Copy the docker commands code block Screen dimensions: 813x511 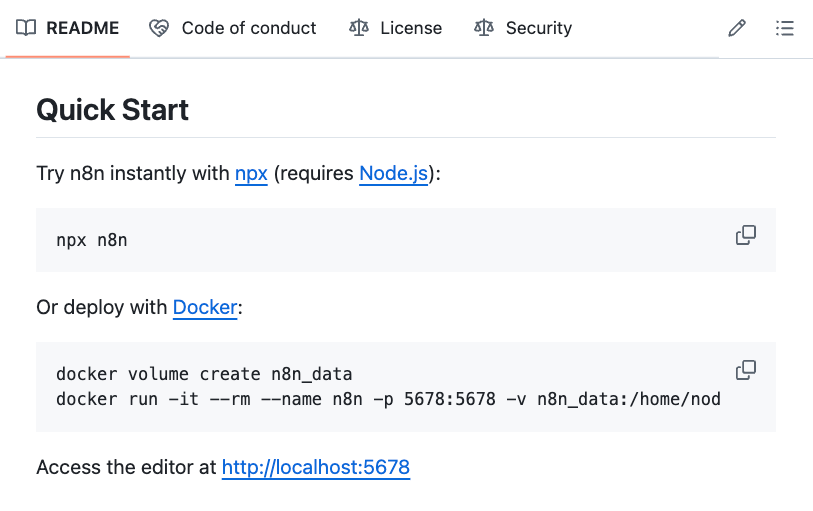(x=746, y=370)
